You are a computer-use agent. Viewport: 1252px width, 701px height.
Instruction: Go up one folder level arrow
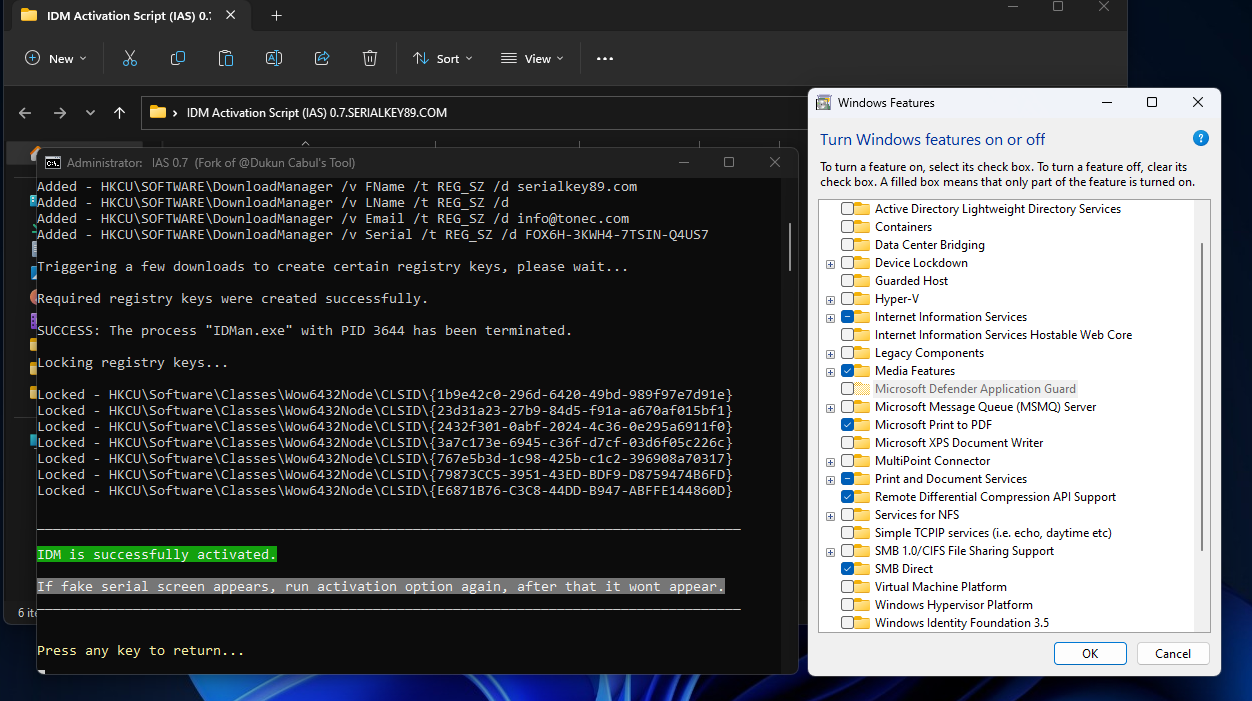click(x=119, y=113)
